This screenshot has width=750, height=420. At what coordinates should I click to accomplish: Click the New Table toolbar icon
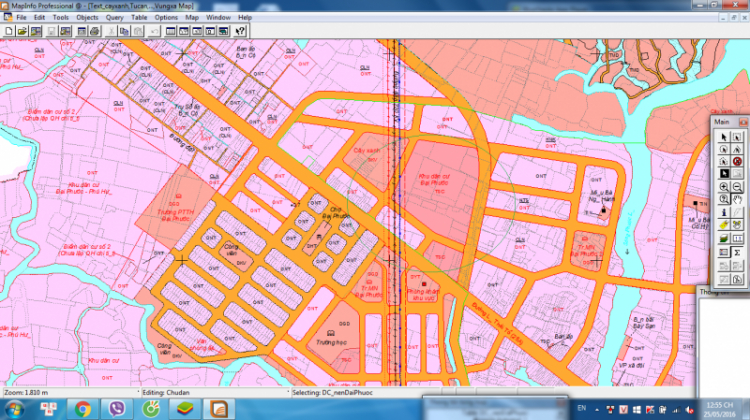[x=9, y=32]
